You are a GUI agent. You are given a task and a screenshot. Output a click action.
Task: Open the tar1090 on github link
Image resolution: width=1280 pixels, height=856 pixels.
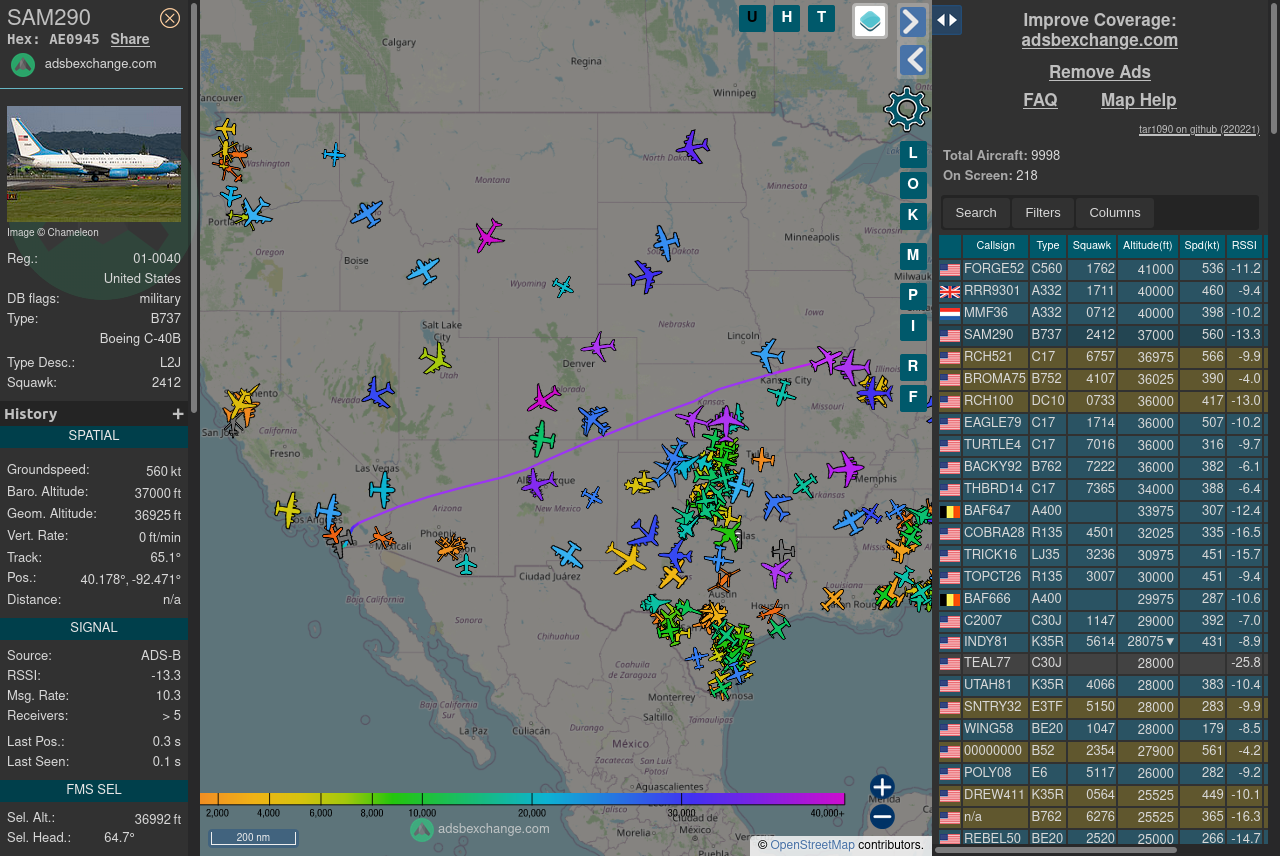1199,129
